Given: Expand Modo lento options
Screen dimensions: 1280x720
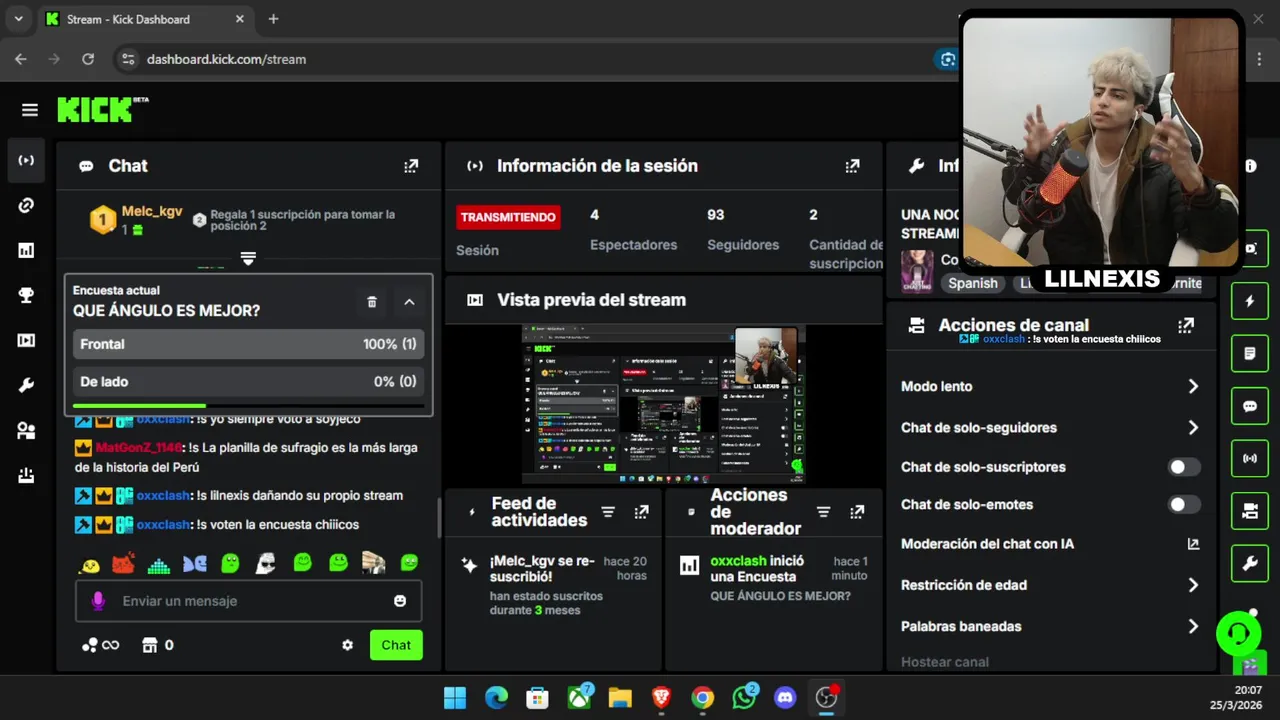Looking at the screenshot, I should point(1192,386).
